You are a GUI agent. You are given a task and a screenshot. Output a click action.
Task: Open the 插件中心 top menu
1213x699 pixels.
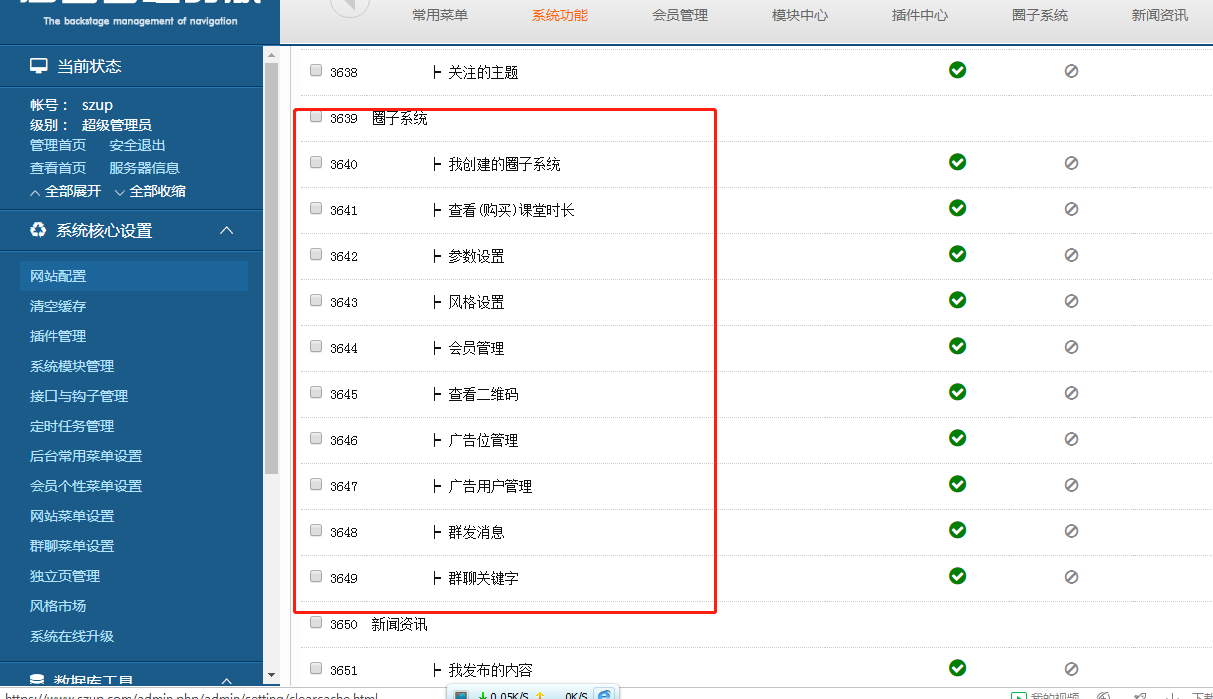(x=920, y=15)
